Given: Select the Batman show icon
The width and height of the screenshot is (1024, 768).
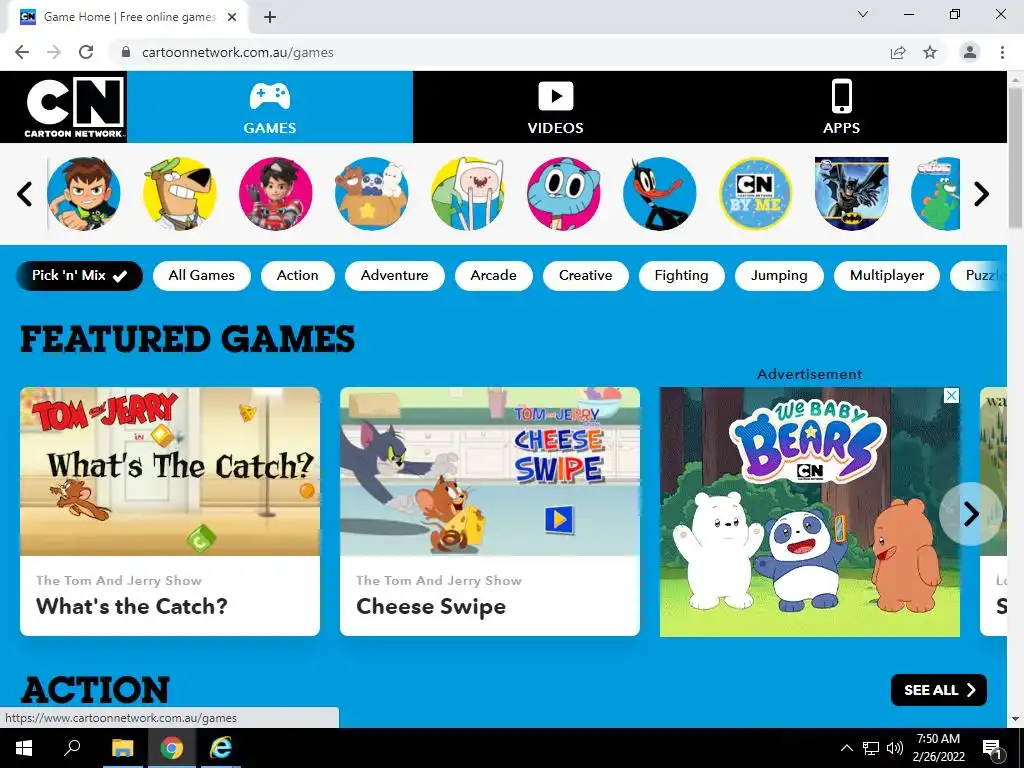Looking at the screenshot, I should pos(852,193).
